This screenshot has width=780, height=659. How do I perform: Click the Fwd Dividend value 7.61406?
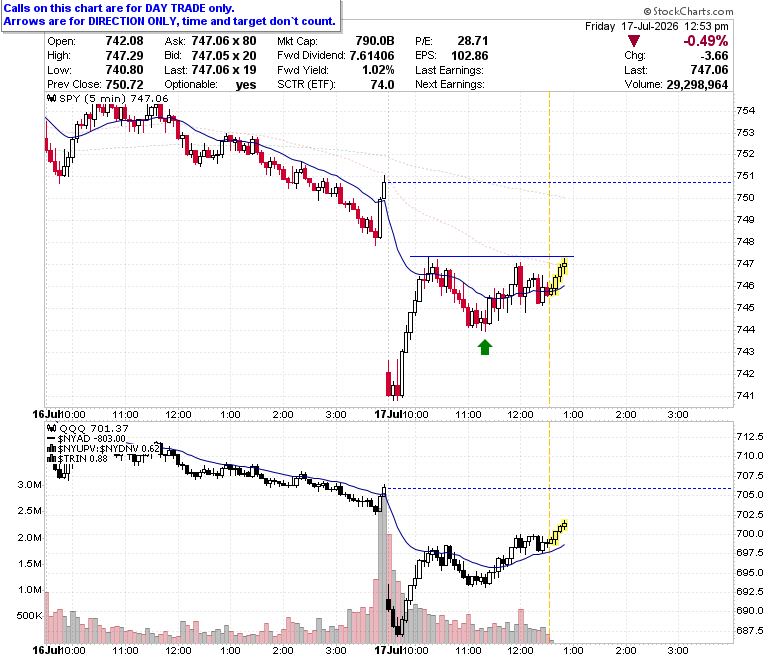tap(372, 55)
